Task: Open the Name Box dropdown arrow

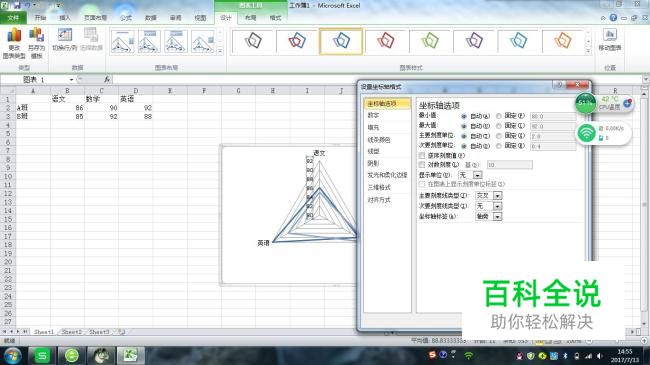Action: pyautogui.click(x=71, y=80)
